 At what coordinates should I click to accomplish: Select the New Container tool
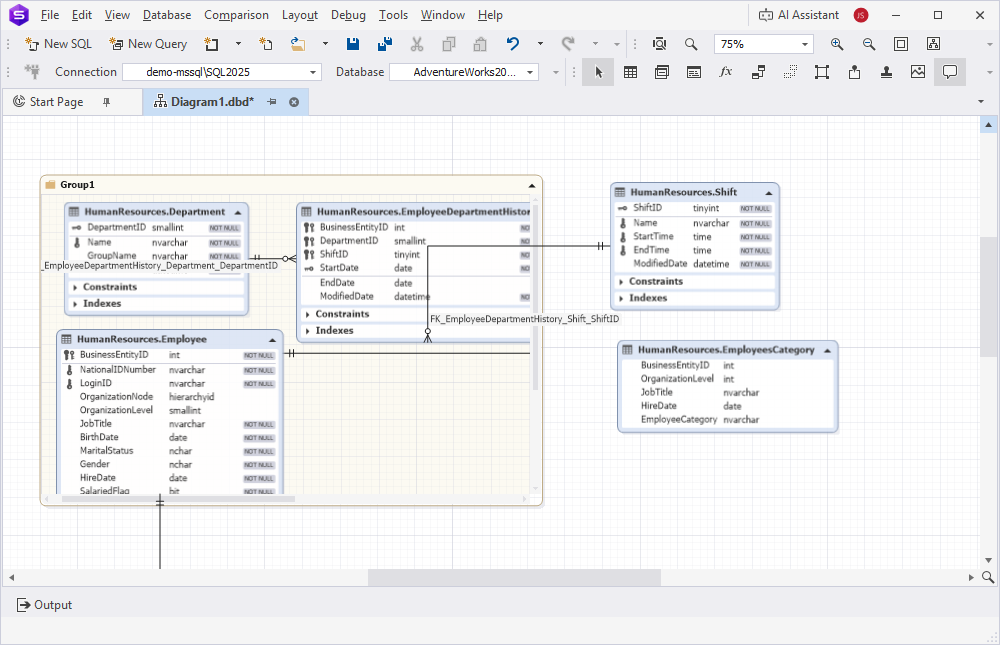pyautogui.click(x=822, y=72)
